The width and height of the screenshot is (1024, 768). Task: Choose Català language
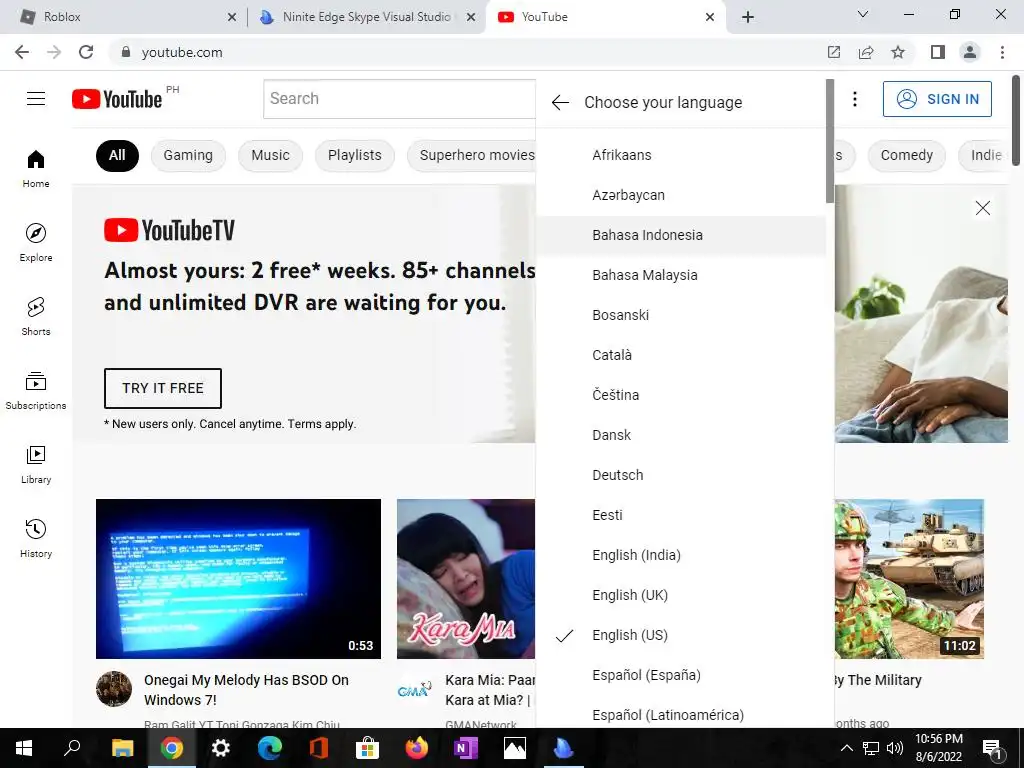tap(680, 355)
